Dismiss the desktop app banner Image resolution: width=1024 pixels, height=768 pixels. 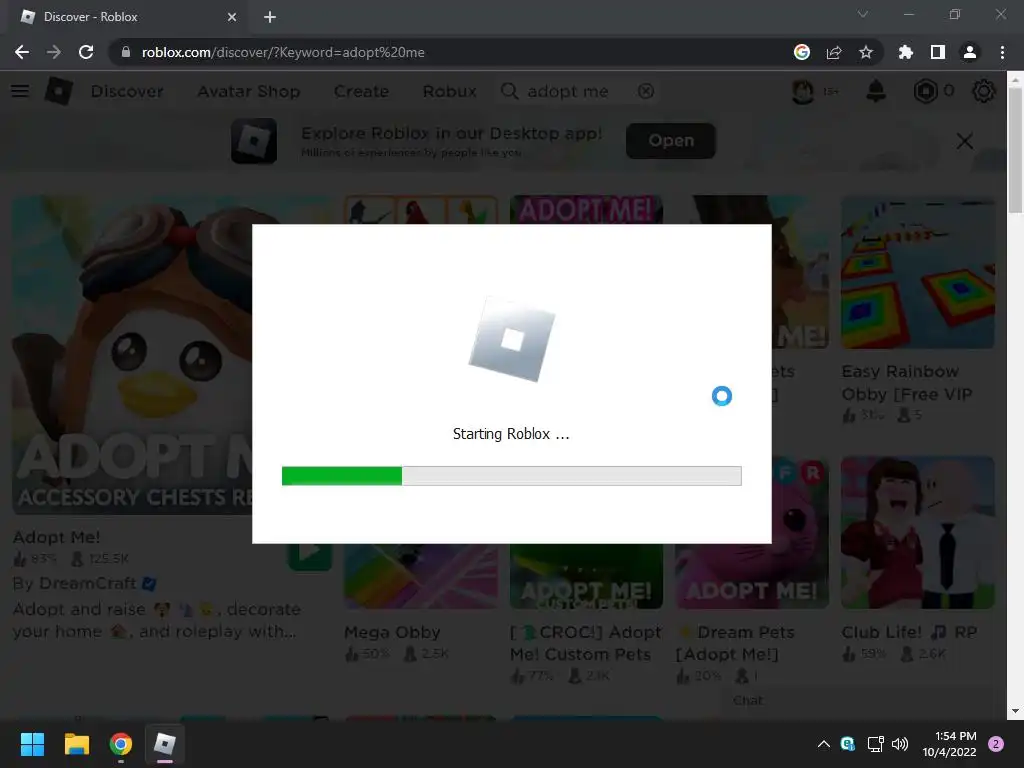tap(965, 141)
